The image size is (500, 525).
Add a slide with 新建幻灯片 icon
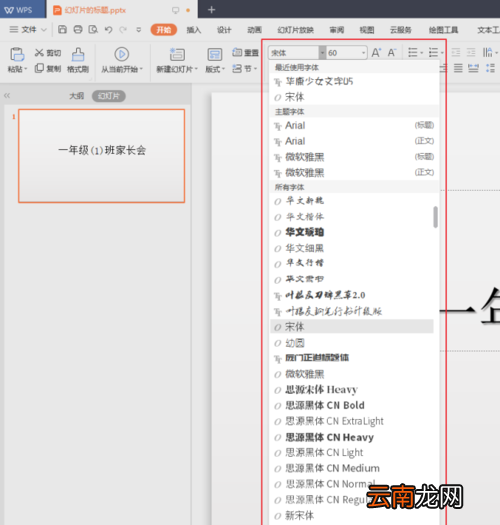[177, 54]
